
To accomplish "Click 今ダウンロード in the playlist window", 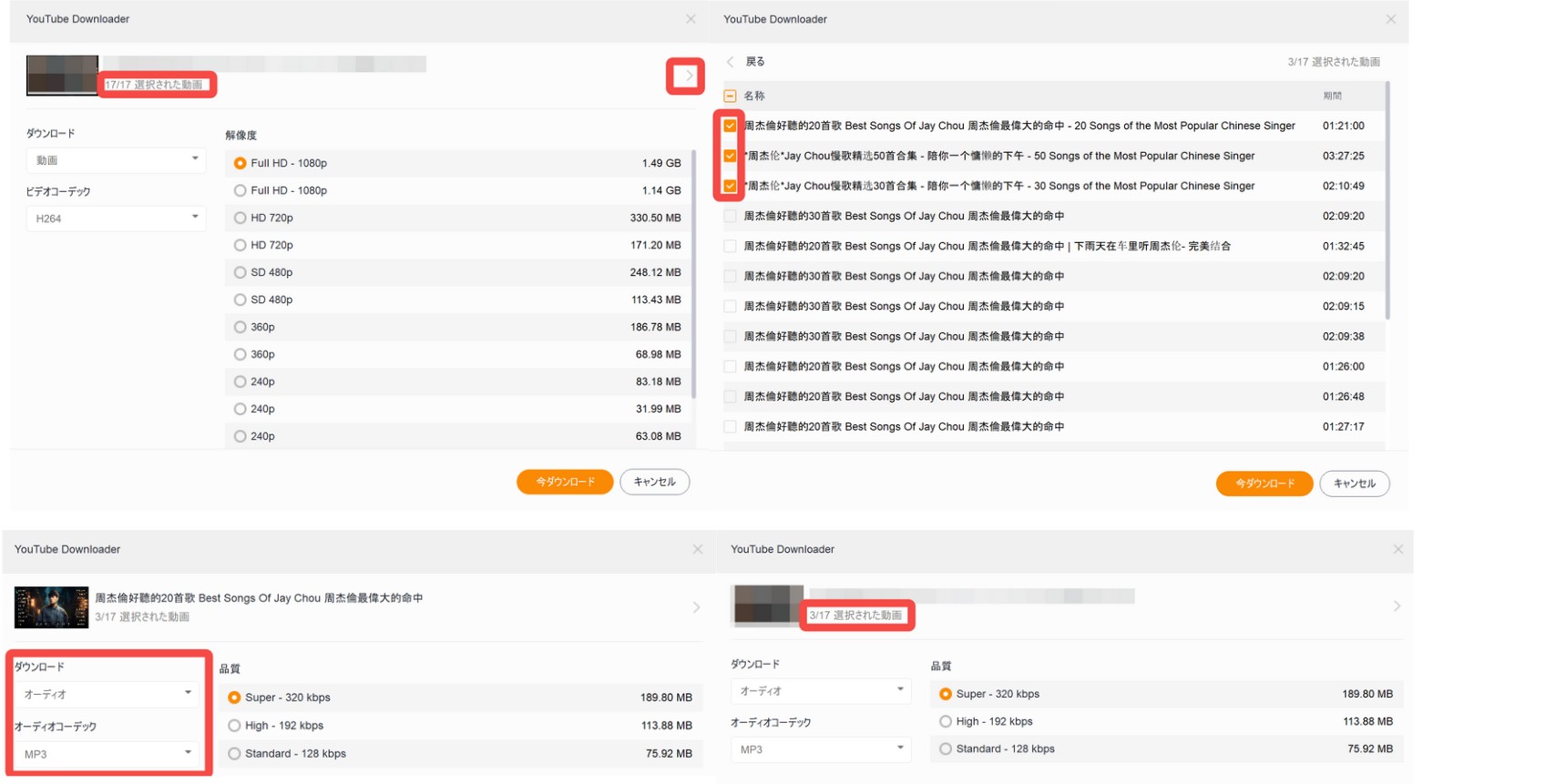I will [x=1264, y=484].
